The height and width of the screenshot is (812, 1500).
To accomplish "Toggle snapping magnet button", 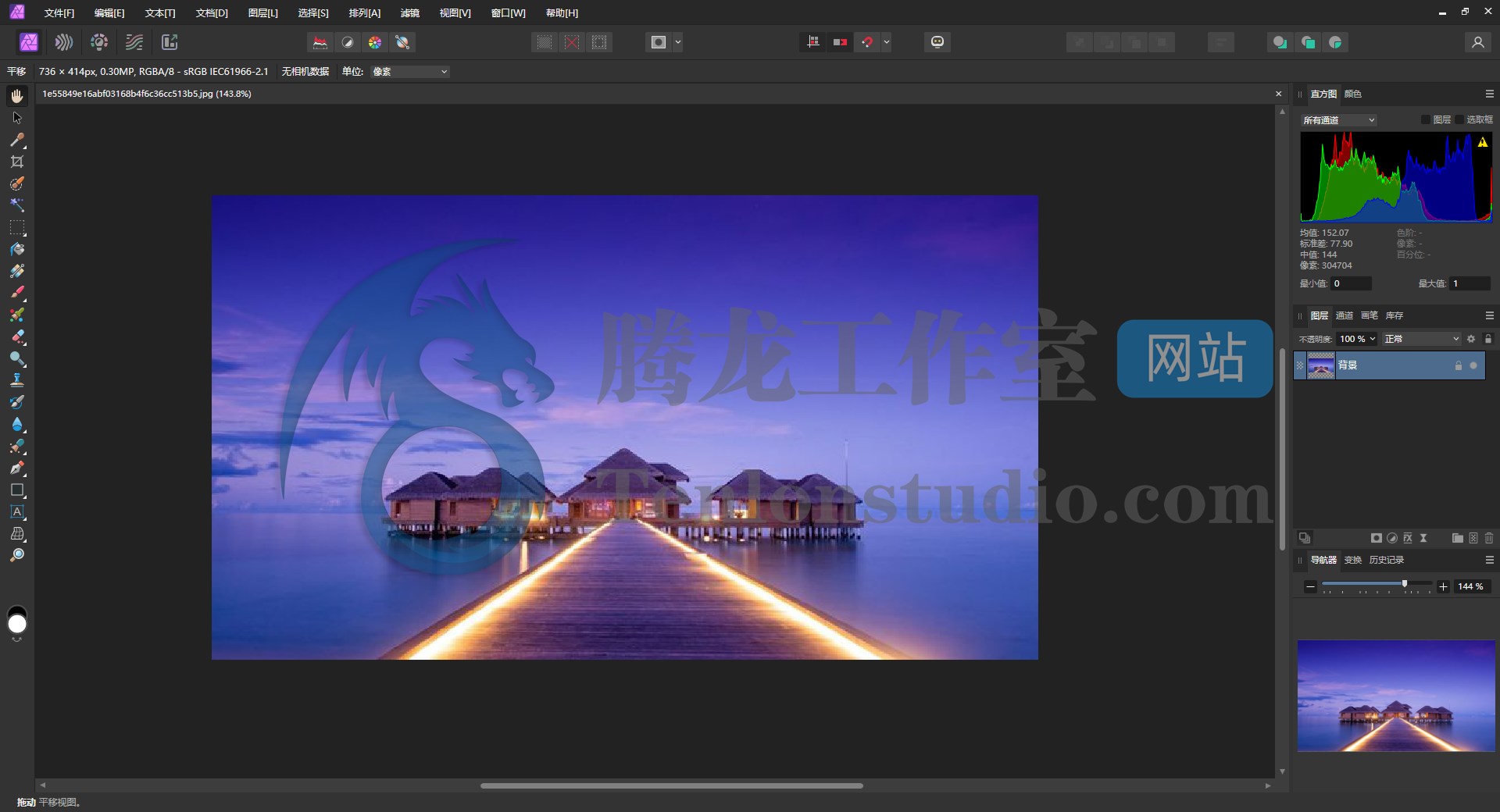I will 867,42.
